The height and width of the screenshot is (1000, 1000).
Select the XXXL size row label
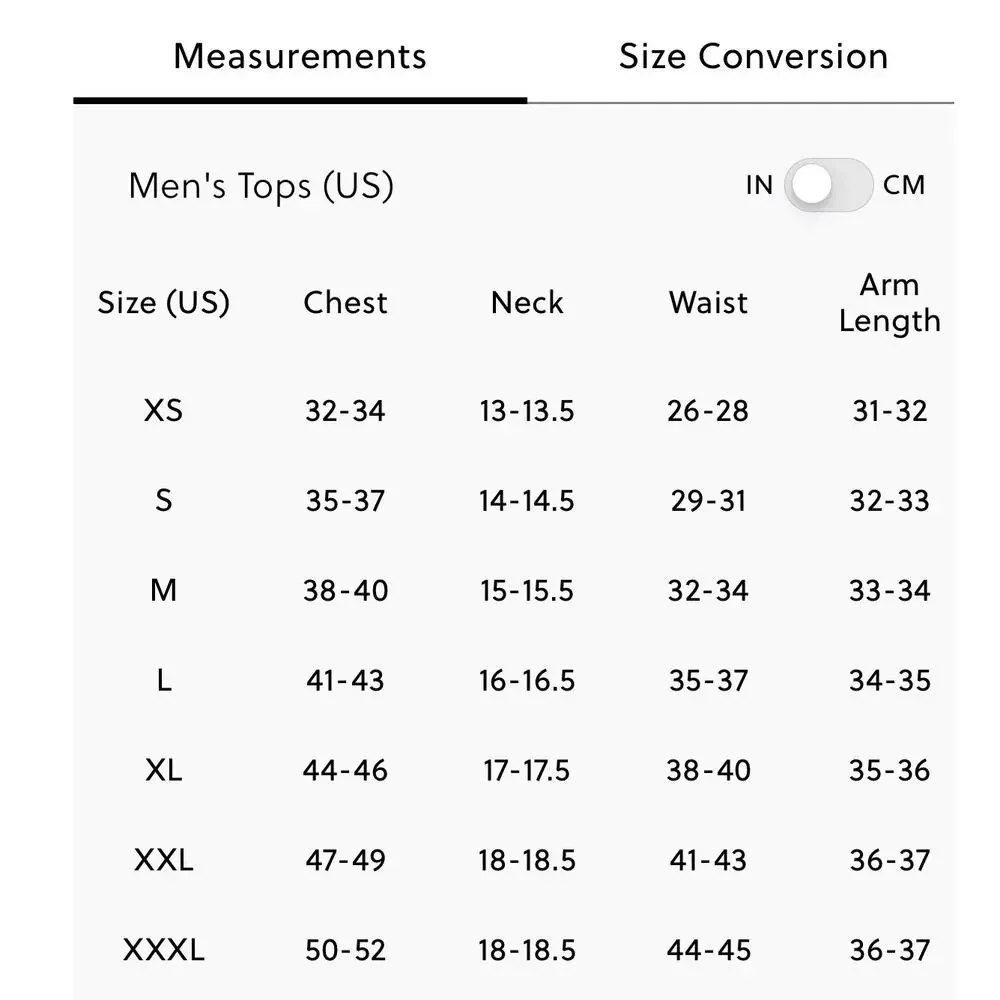click(164, 950)
